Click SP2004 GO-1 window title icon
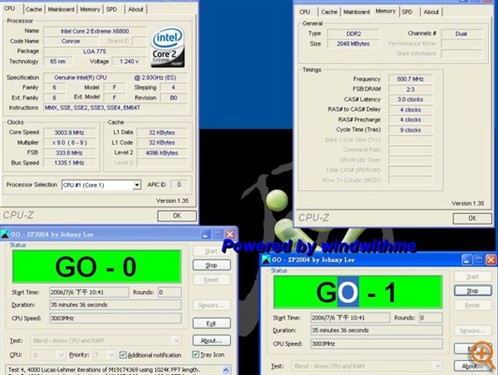The image size is (498, 375). (x=266, y=259)
